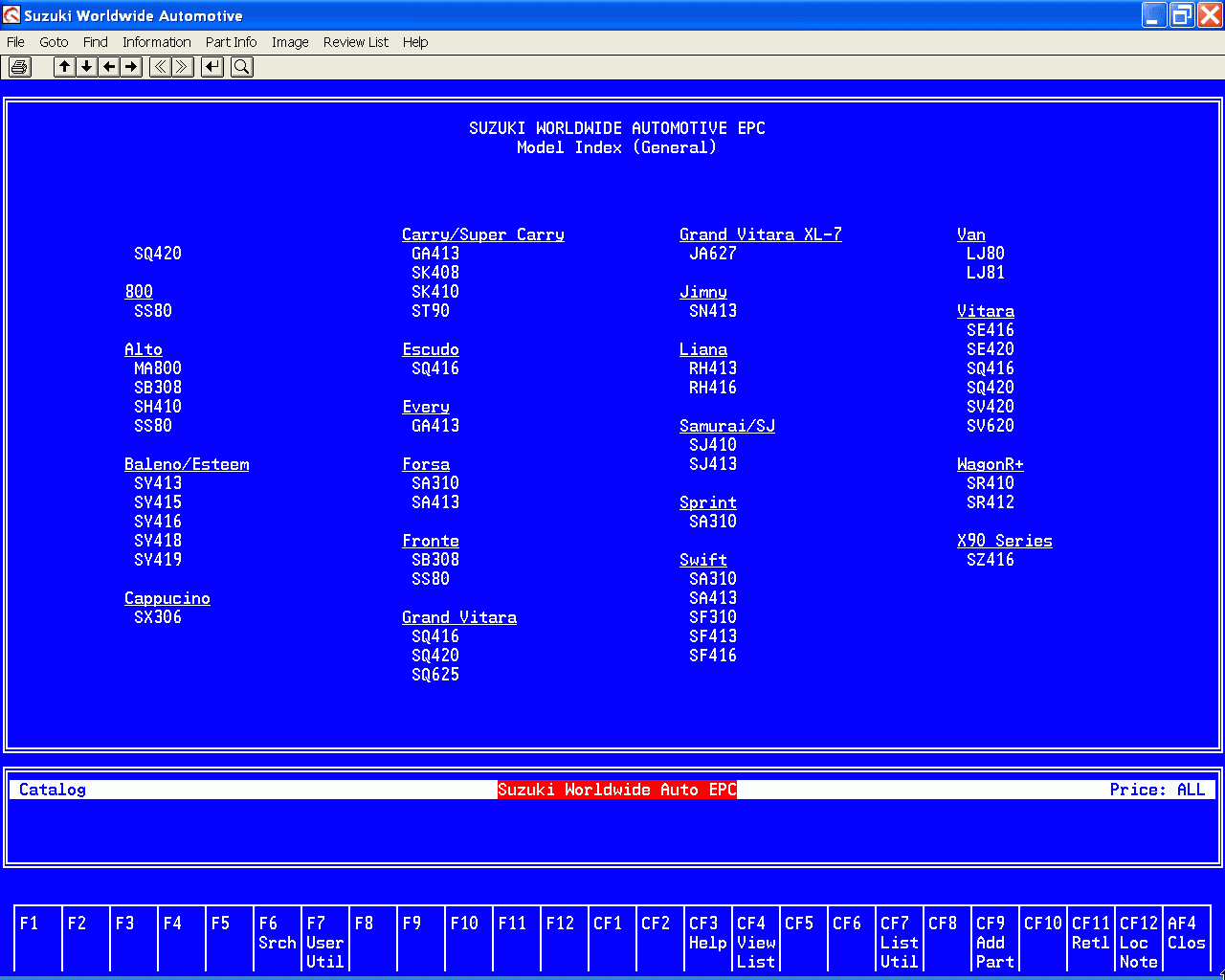Viewport: 1225px width, 980px height.
Task: Select model code LJ80 under Van
Action: pyautogui.click(x=986, y=254)
